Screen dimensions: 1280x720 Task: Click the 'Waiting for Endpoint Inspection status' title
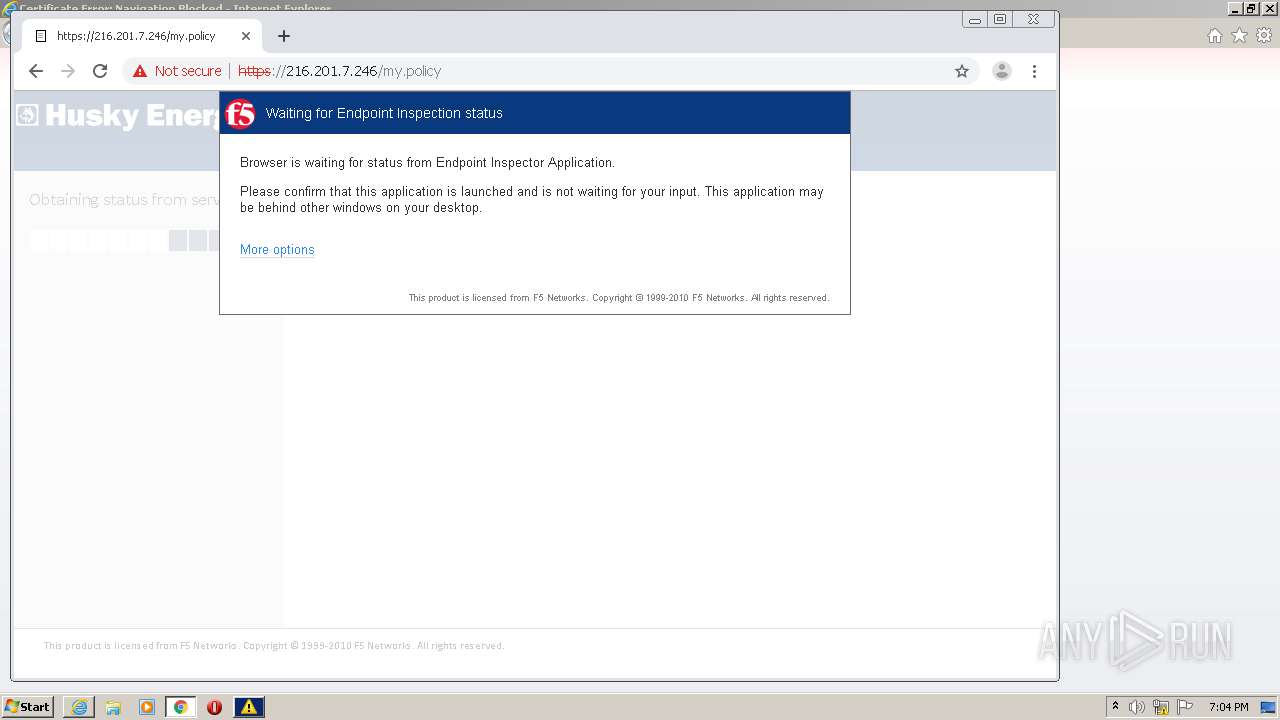click(x=384, y=113)
